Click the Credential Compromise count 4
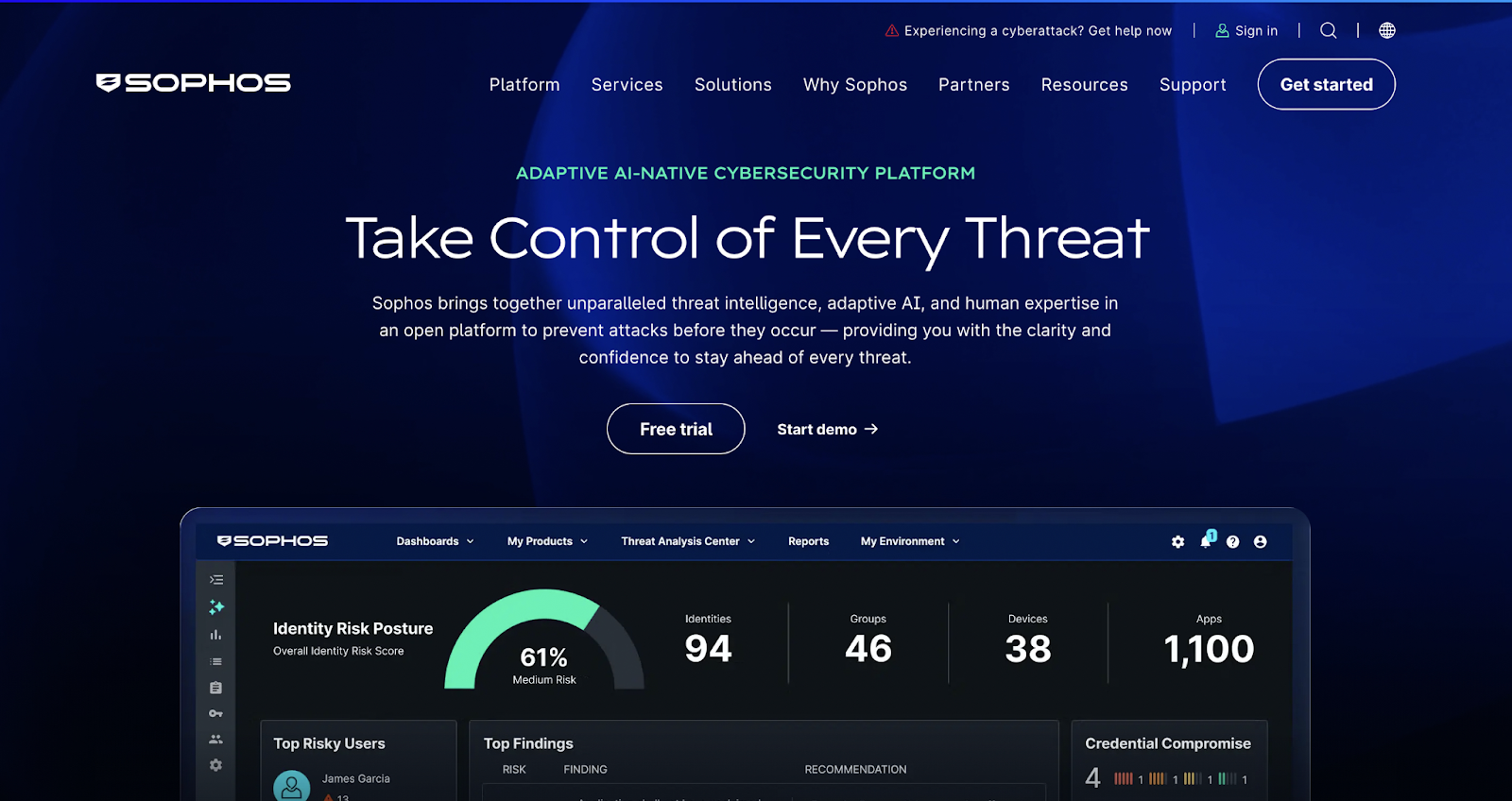 [x=1092, y=778]
